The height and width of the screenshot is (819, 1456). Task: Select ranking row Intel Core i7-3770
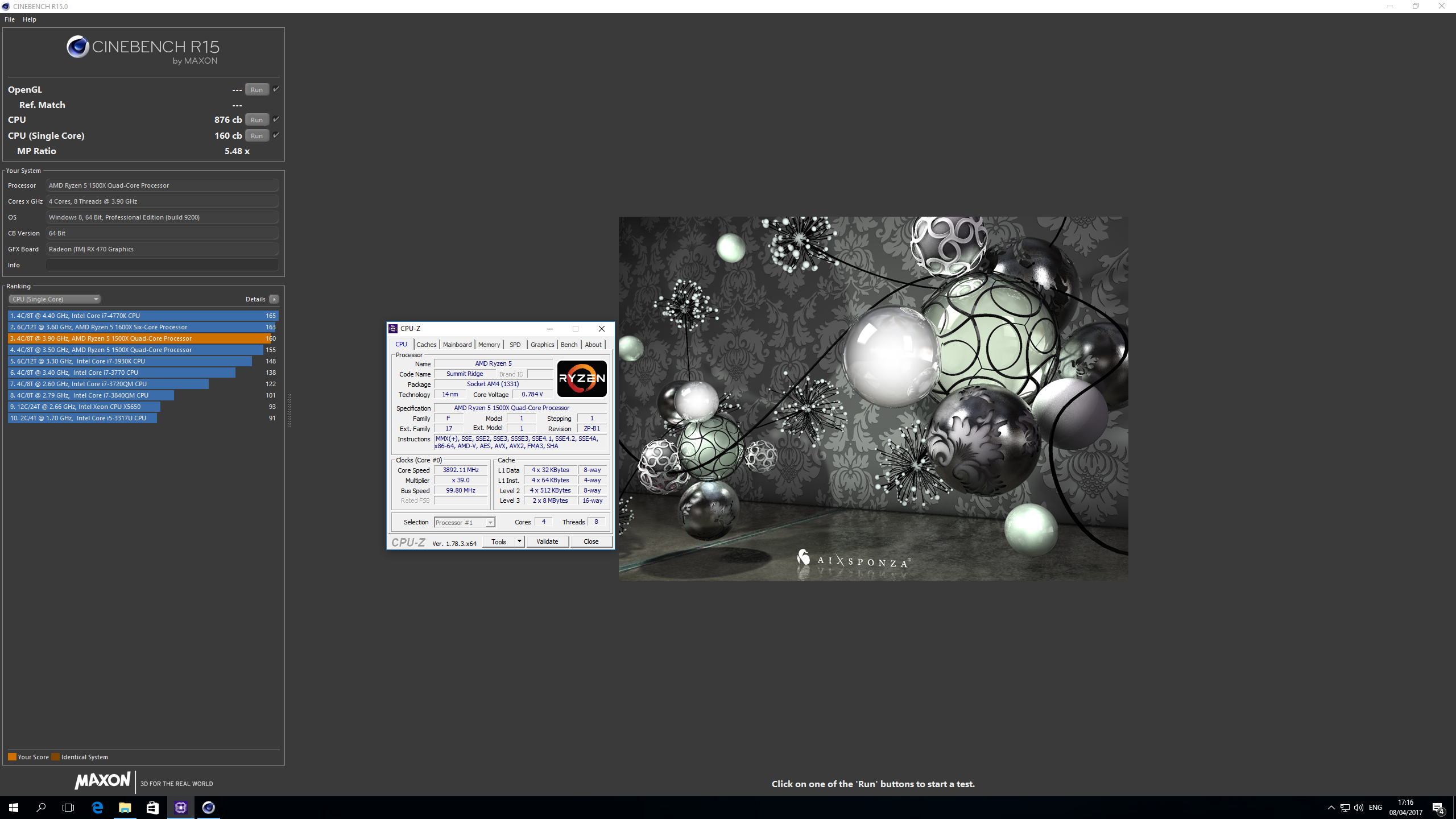[143, 373]
